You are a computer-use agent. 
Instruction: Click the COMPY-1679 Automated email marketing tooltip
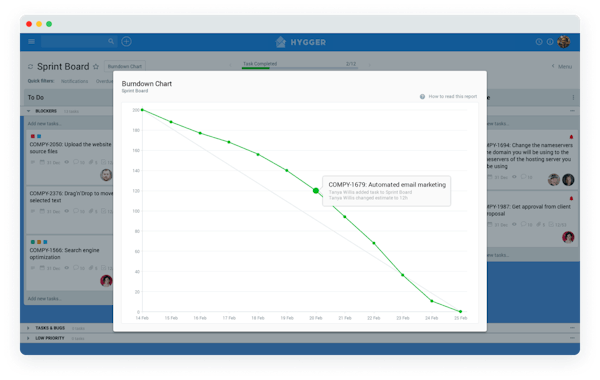[386, 191]
